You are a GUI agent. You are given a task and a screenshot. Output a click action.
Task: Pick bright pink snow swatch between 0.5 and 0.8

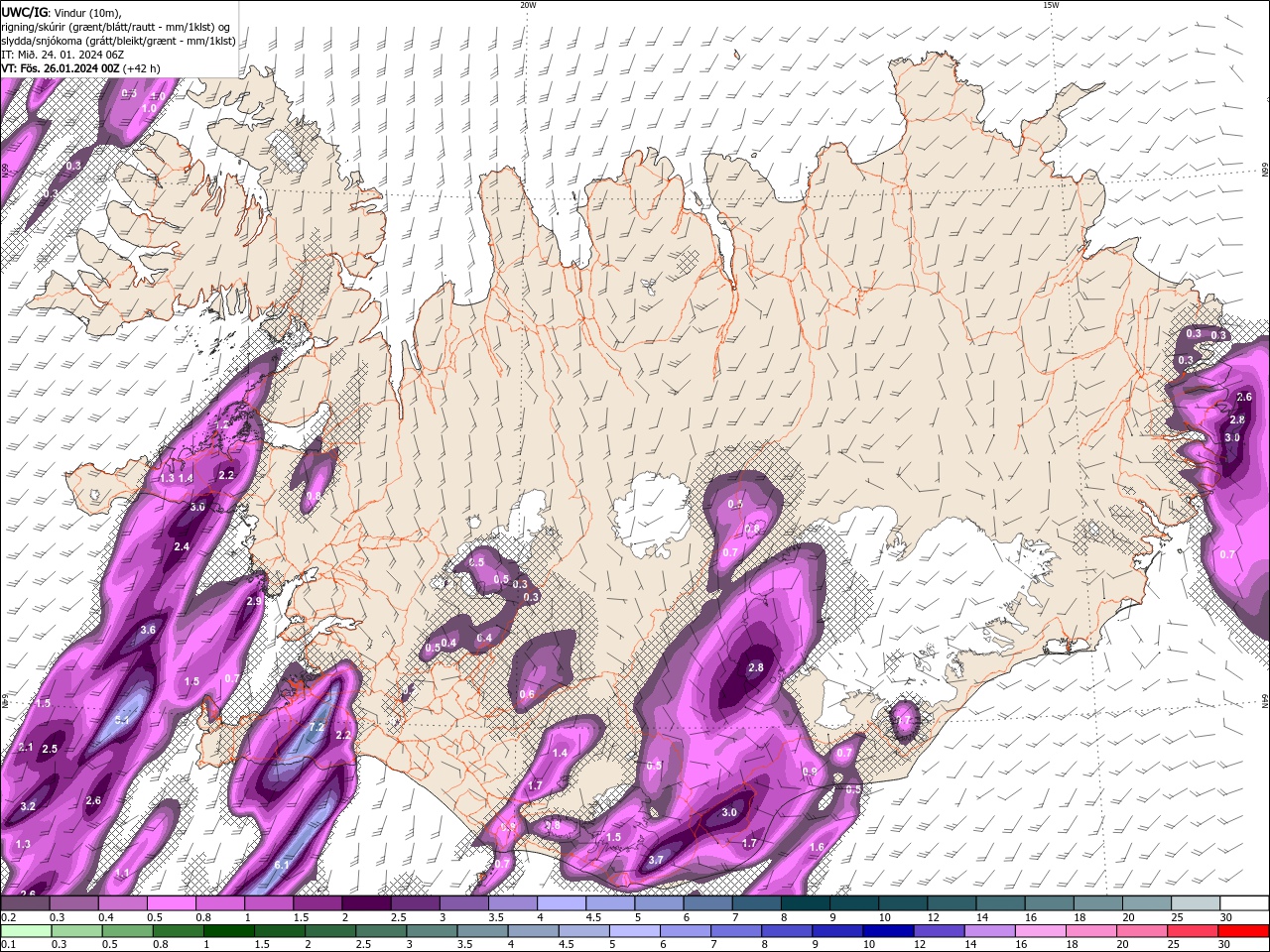(x=171, y=903)
